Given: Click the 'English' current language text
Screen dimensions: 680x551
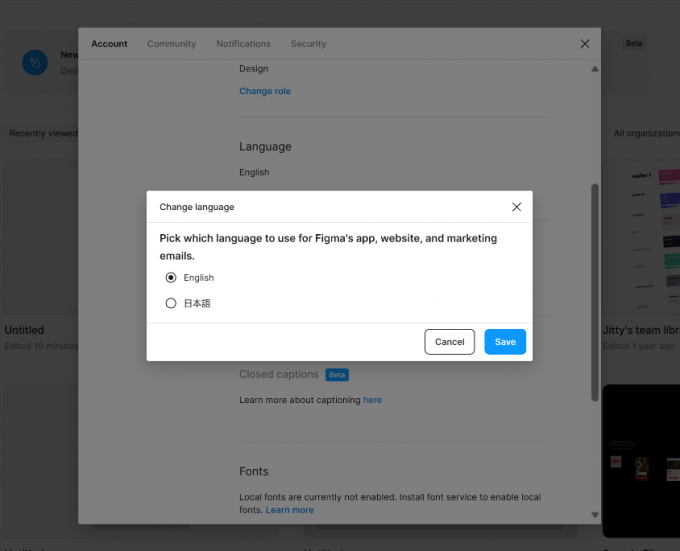Looking at the screenshot, I should [254, 172].
